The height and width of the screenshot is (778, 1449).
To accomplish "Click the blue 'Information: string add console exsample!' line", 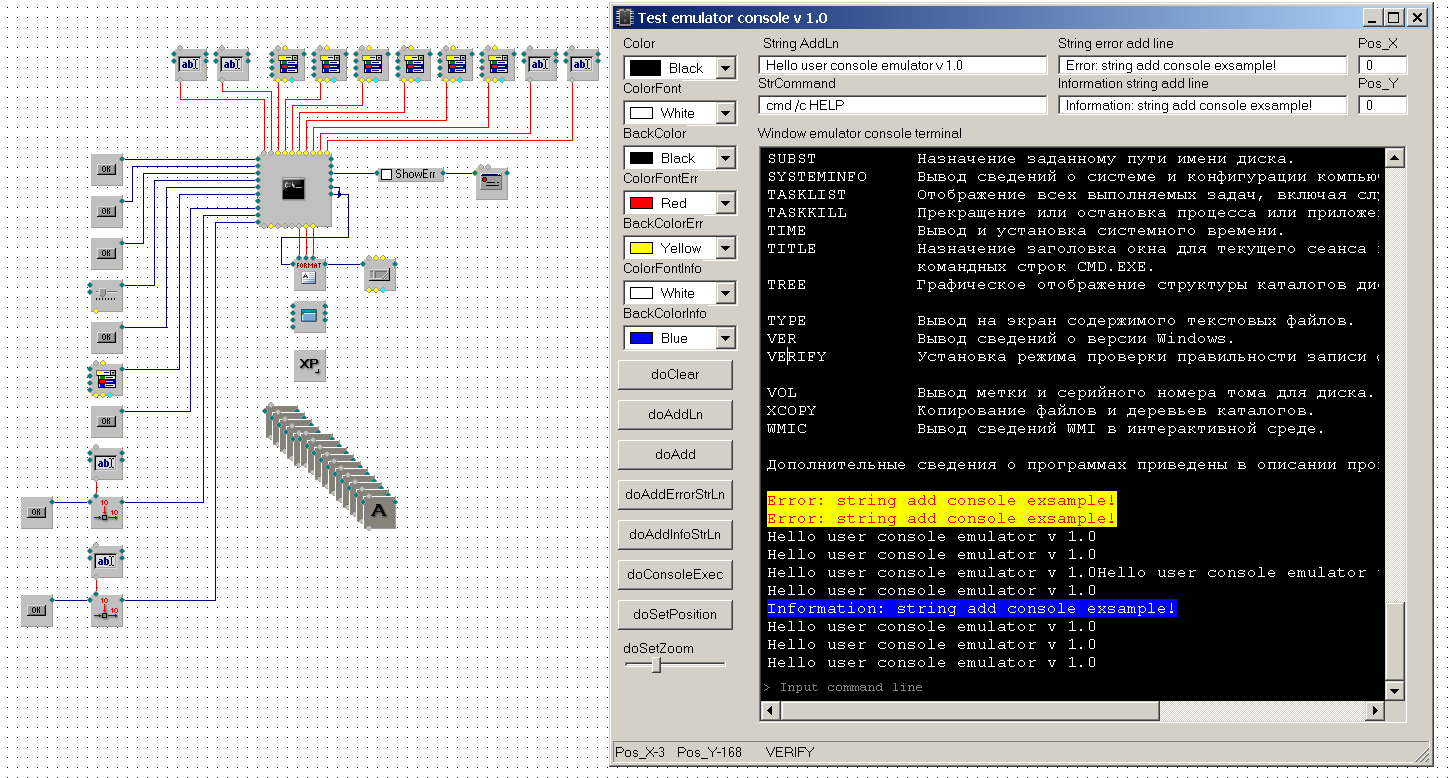I will 972,609.
